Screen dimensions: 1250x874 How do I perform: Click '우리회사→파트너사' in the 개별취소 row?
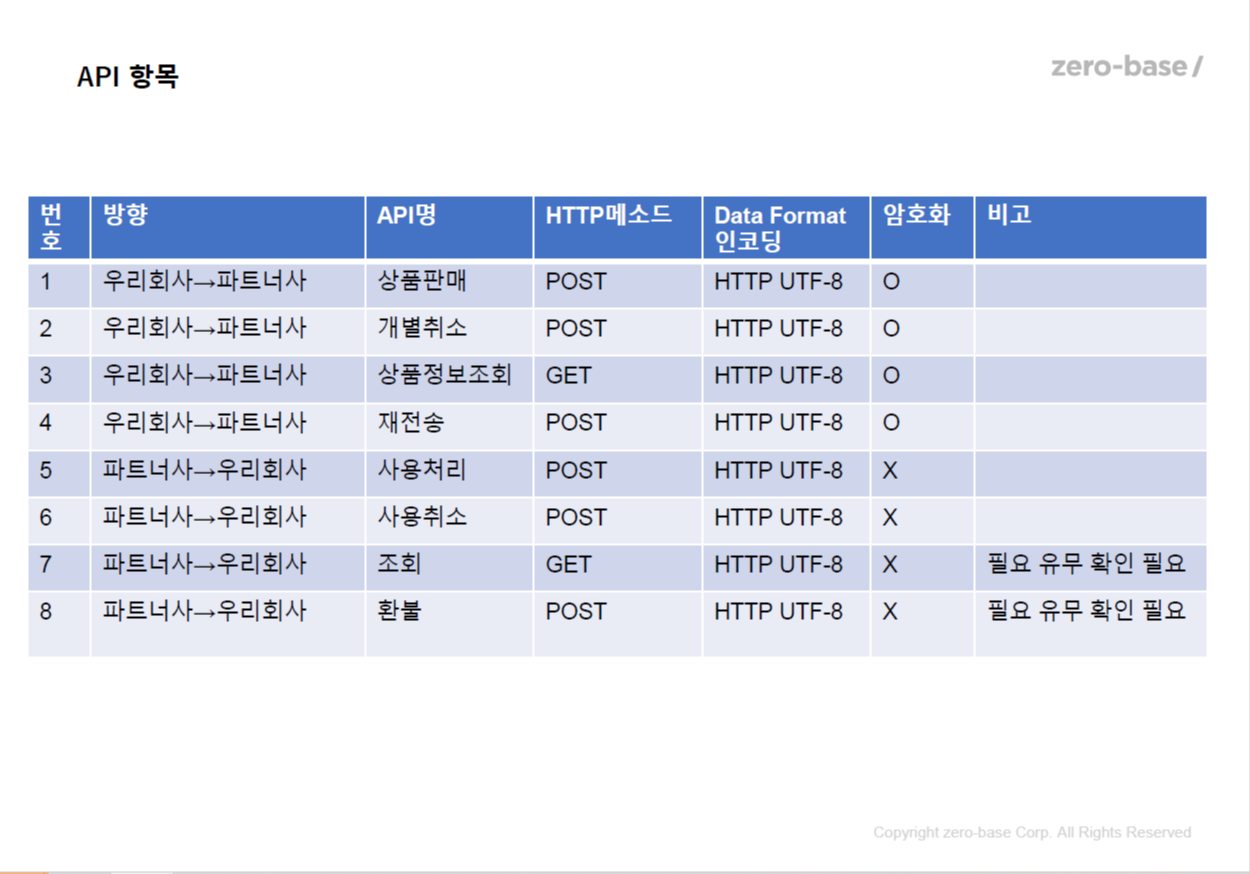[228, 331]
